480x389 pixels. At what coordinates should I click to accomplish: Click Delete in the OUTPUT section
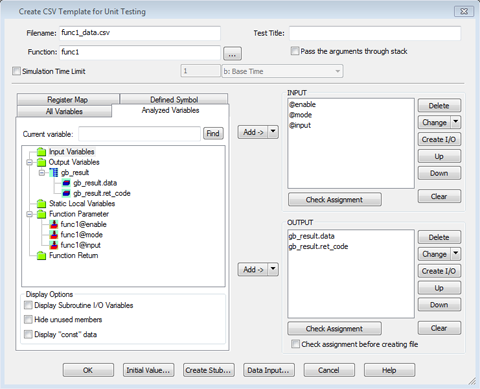[439, 237]
